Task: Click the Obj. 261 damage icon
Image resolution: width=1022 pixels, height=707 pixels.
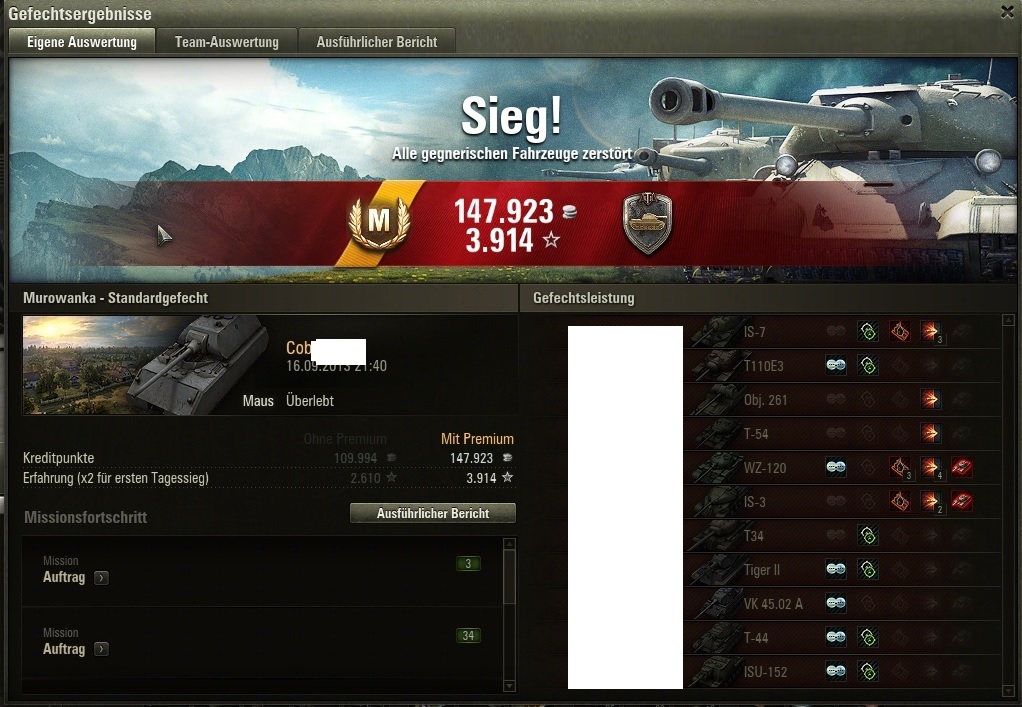Action: point(930,399)
